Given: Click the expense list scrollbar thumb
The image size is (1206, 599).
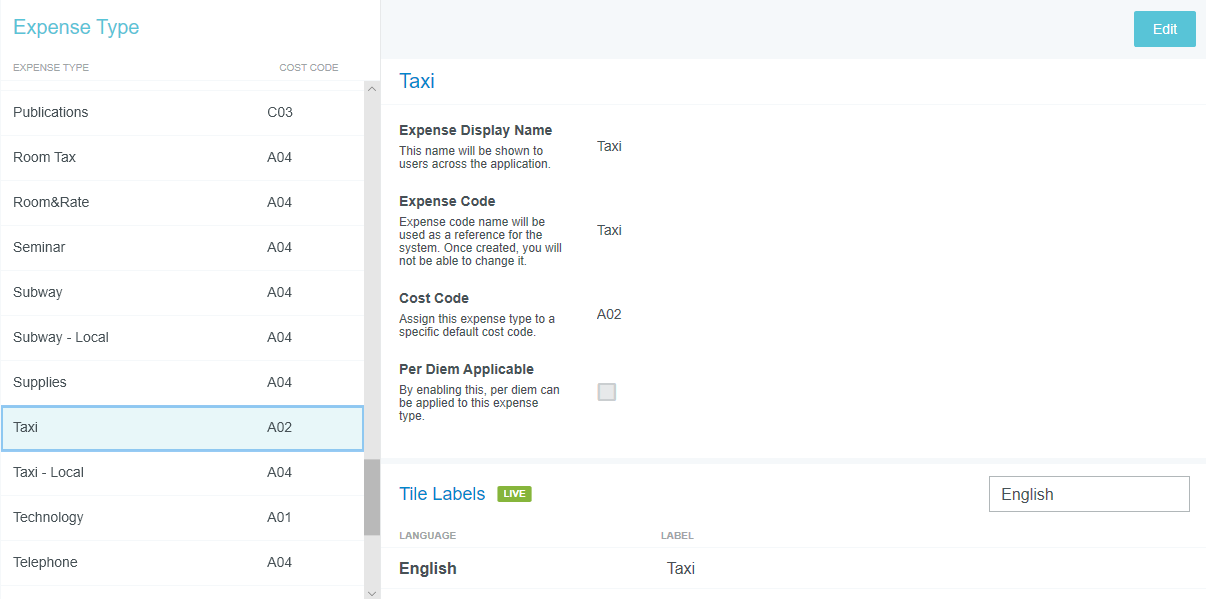Looking at the screenshot, I should (372, 497).
